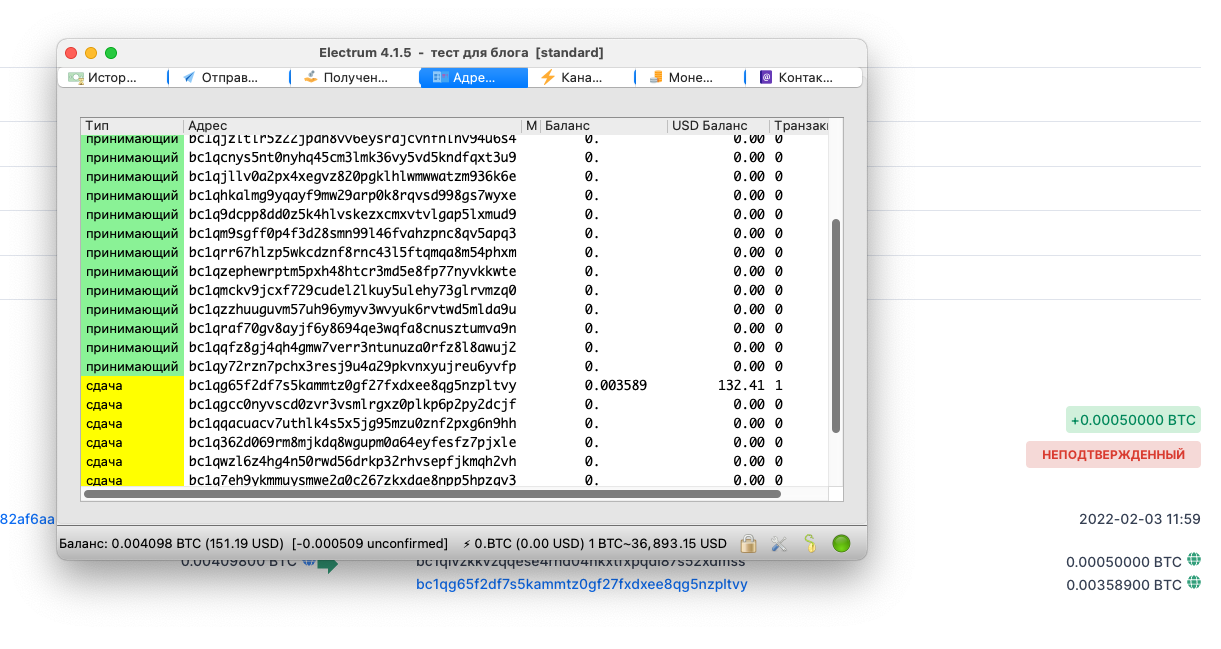
Task: Show the wallet seed icon
Action: [810, 544]
